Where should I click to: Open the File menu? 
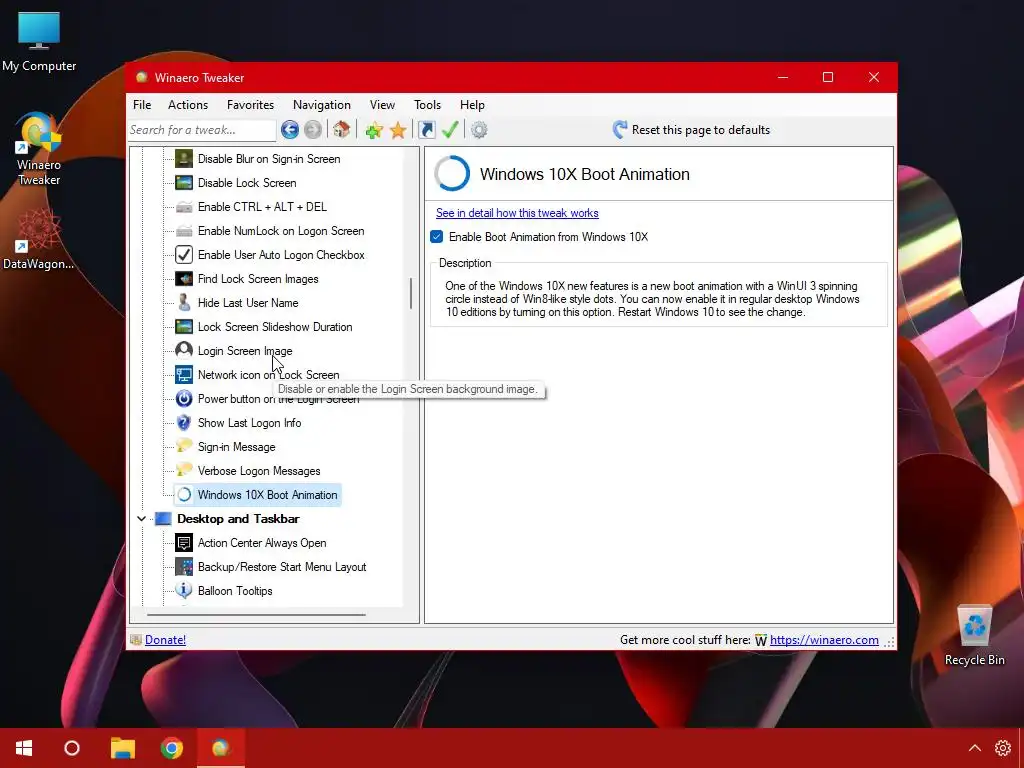point(142,104)
